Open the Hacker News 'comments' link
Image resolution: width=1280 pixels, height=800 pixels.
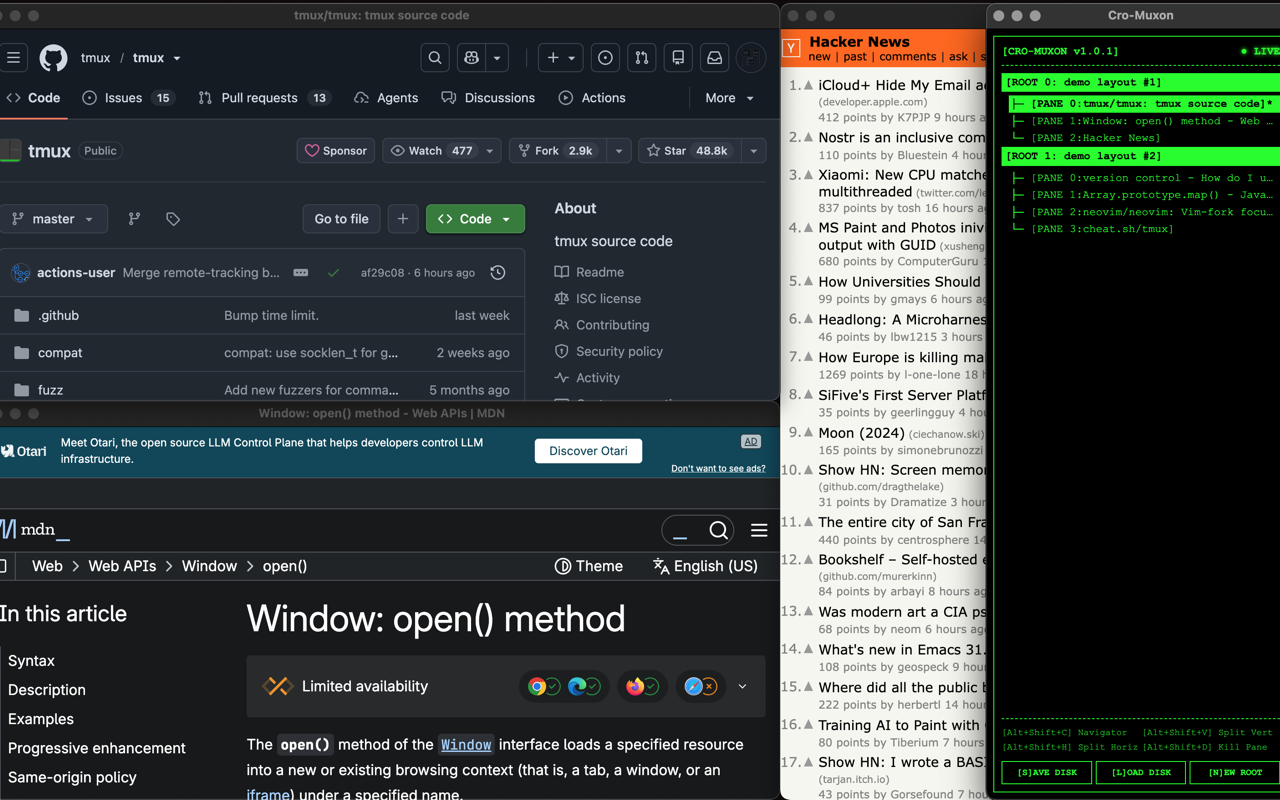click(907, 57)
